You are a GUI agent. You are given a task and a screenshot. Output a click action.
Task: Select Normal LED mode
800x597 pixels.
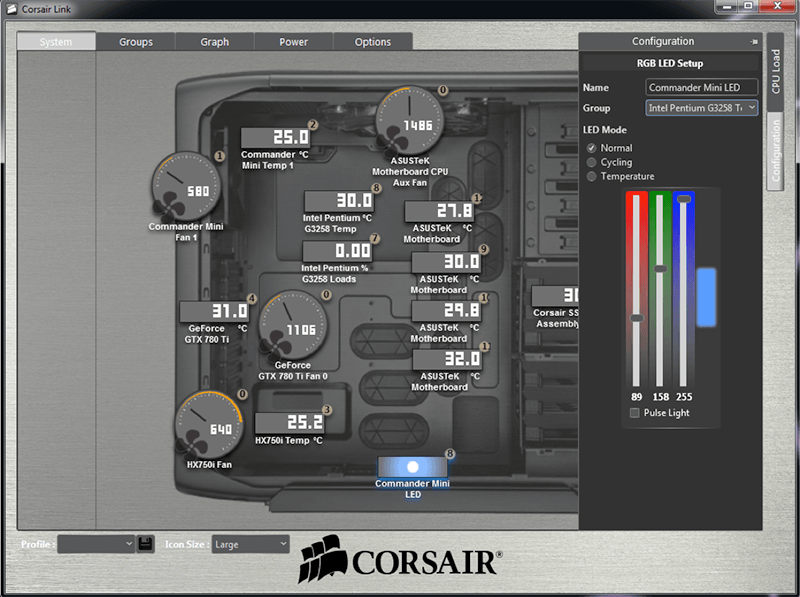(x=591, y=148)
